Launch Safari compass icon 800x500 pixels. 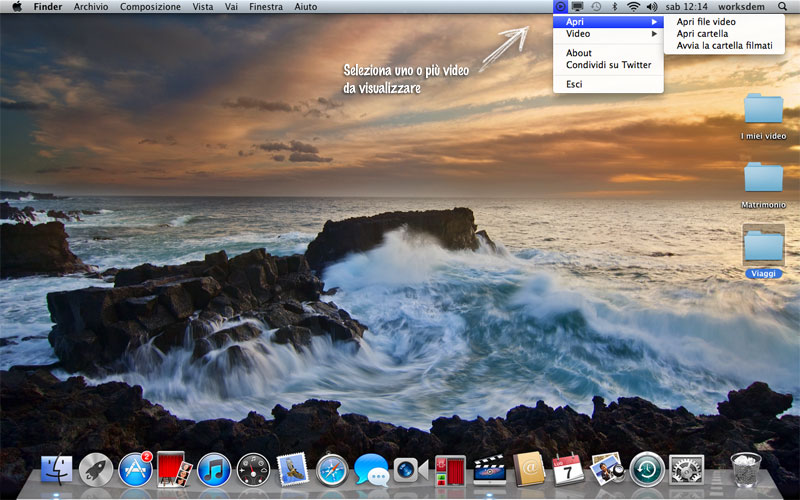(332, 470)
